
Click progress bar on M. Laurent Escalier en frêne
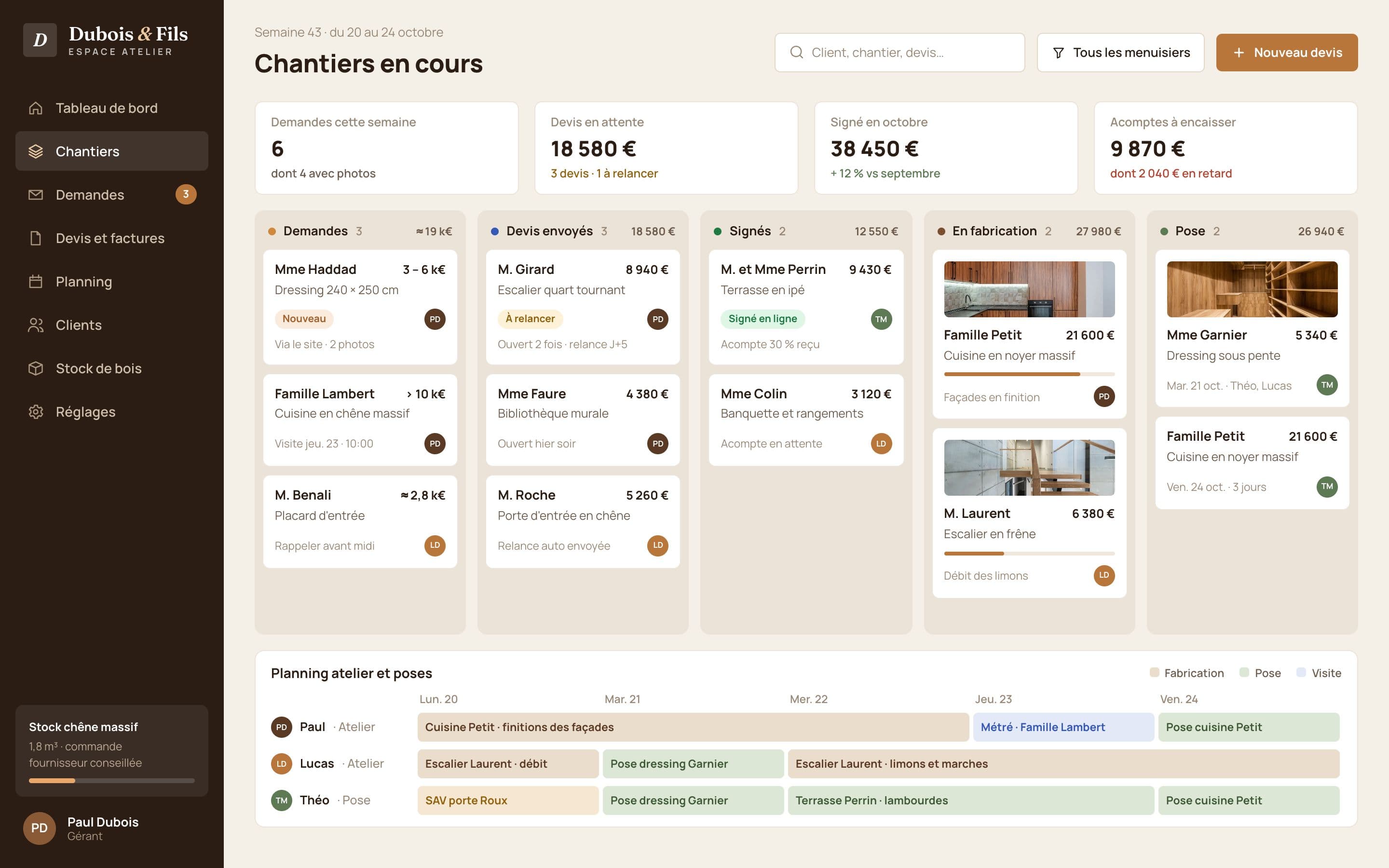point(1029,554)
